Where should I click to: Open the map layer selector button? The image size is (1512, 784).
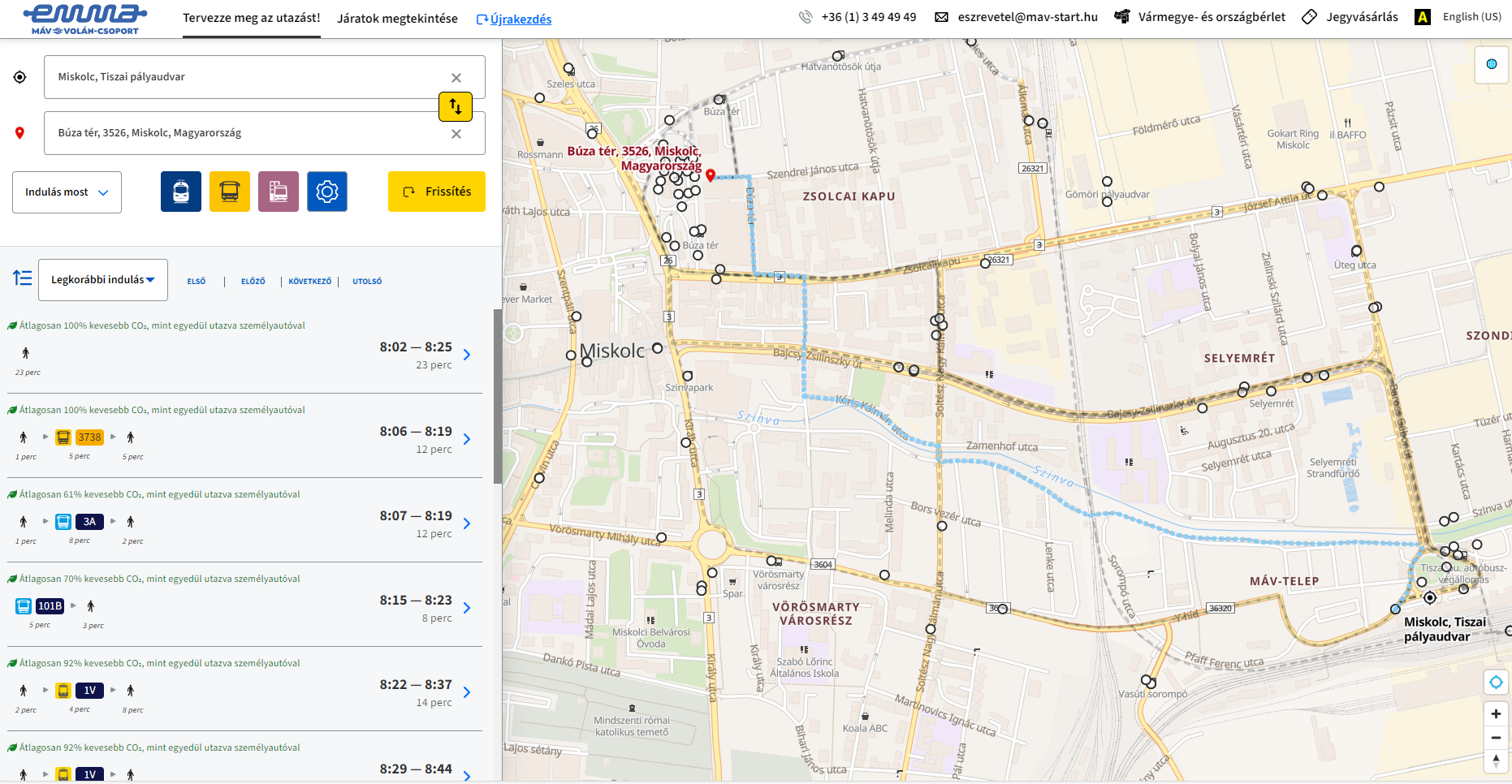(1491, 64)
